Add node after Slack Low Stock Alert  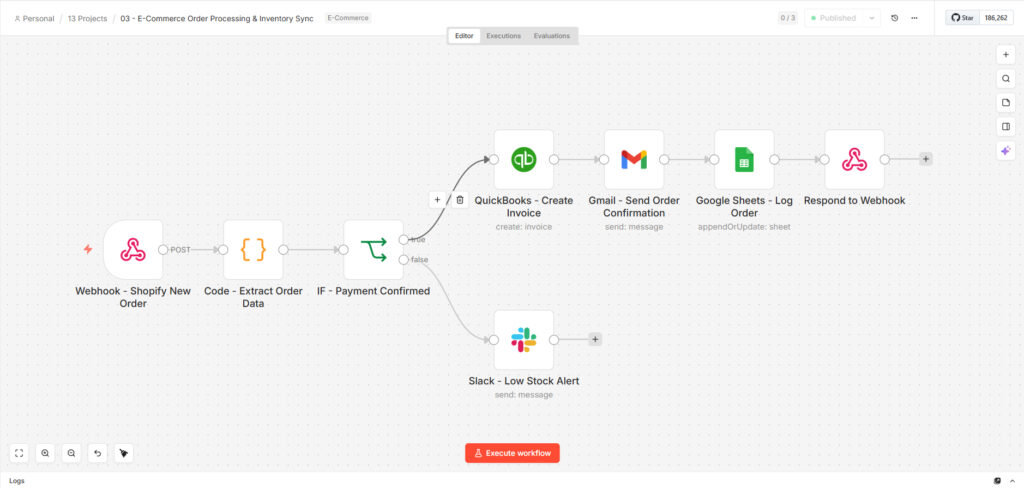click(595, 339)
